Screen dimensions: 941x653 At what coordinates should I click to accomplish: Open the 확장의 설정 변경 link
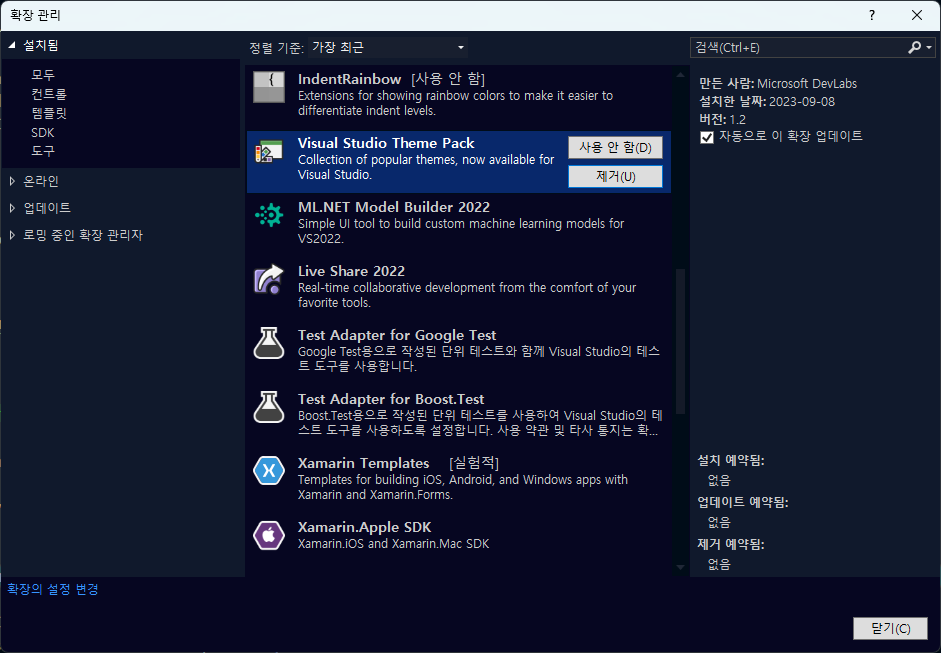(53, 589)
